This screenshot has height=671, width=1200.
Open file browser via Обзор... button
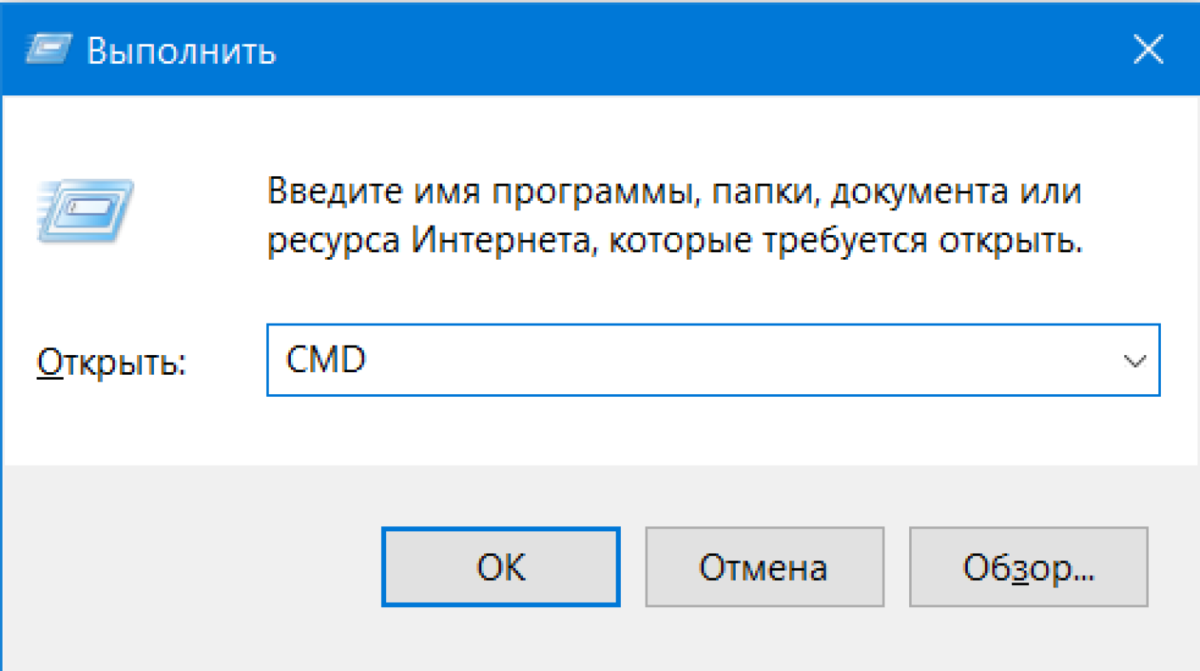(x=1028, y=568)
